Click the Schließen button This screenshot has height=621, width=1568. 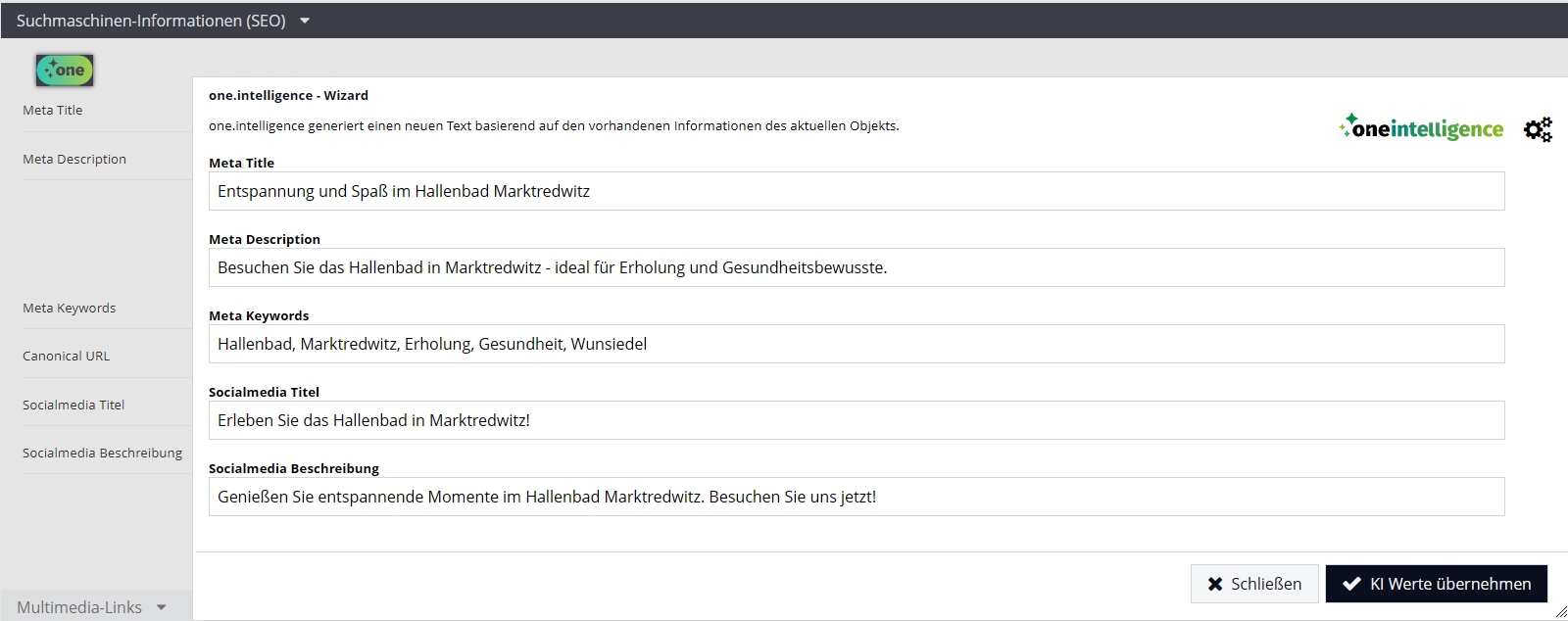[1254, 584]
